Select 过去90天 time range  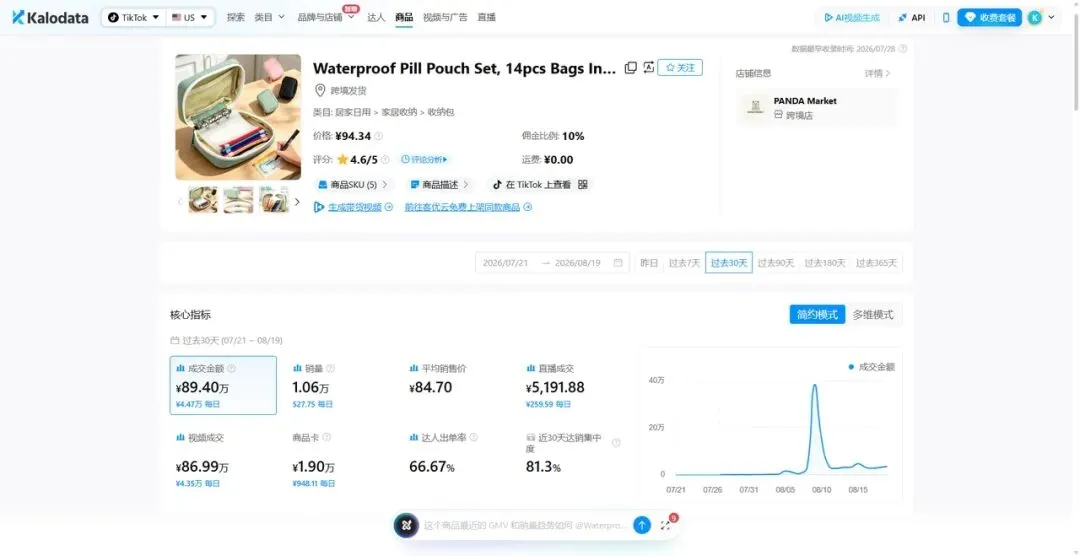tap(776, 262)
